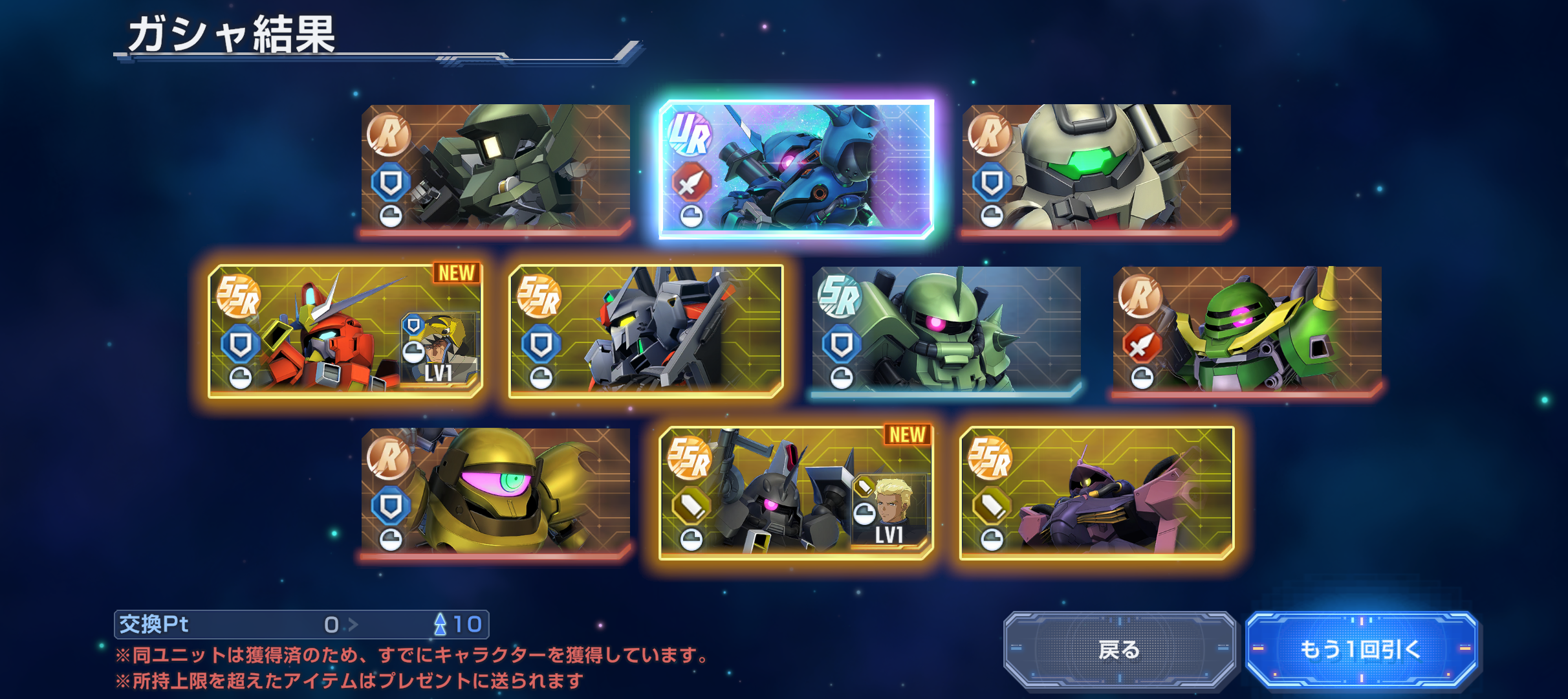The image size is (1568, 699).
Task: Open the NEW SSR black Dom-type unit card
Action: [796, 493]
